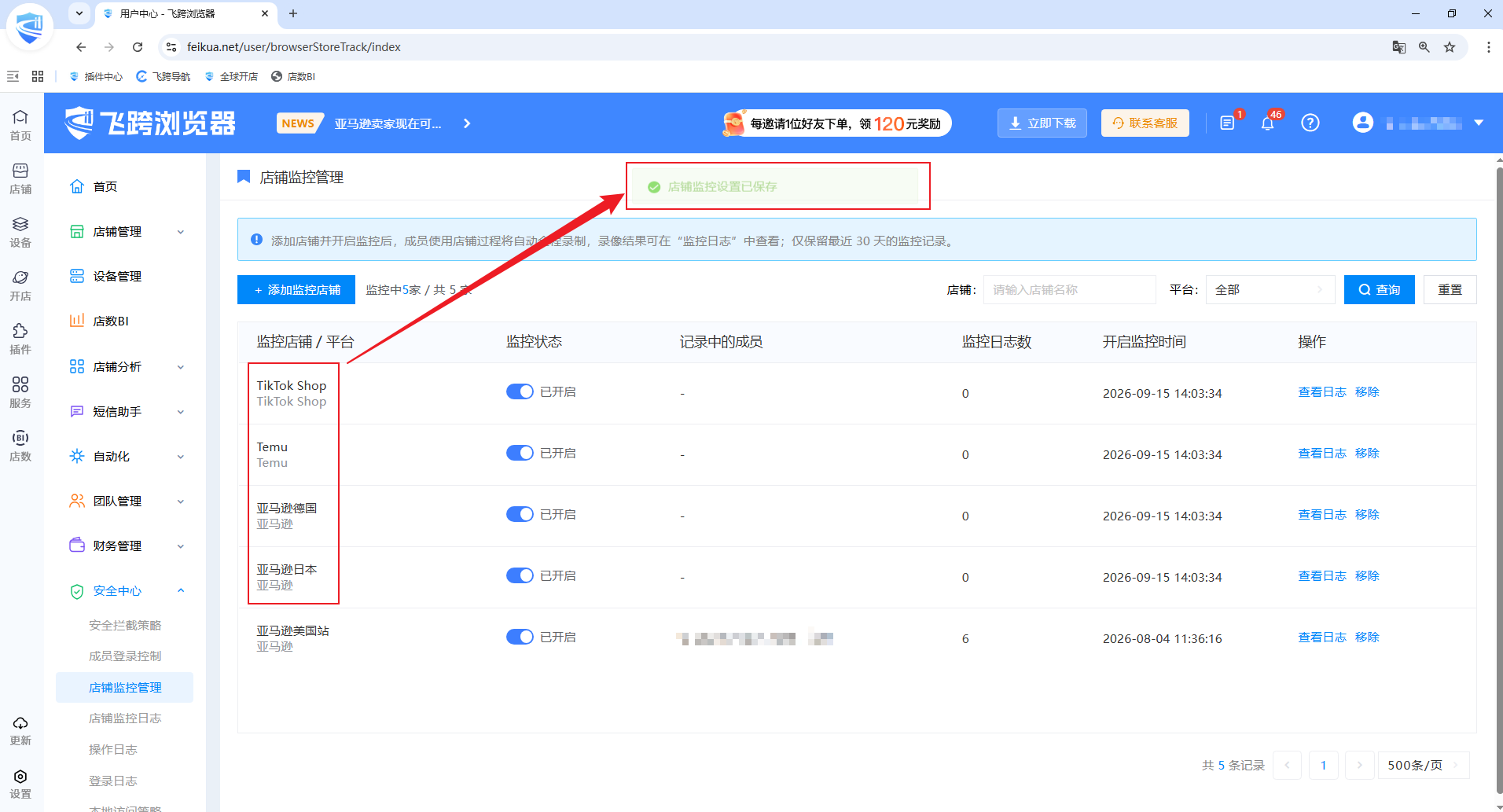Click the 添加监控店铺 button
The height and width of the screenshot is (812, 1503).
pyautogui.click(x=296, y=289)
